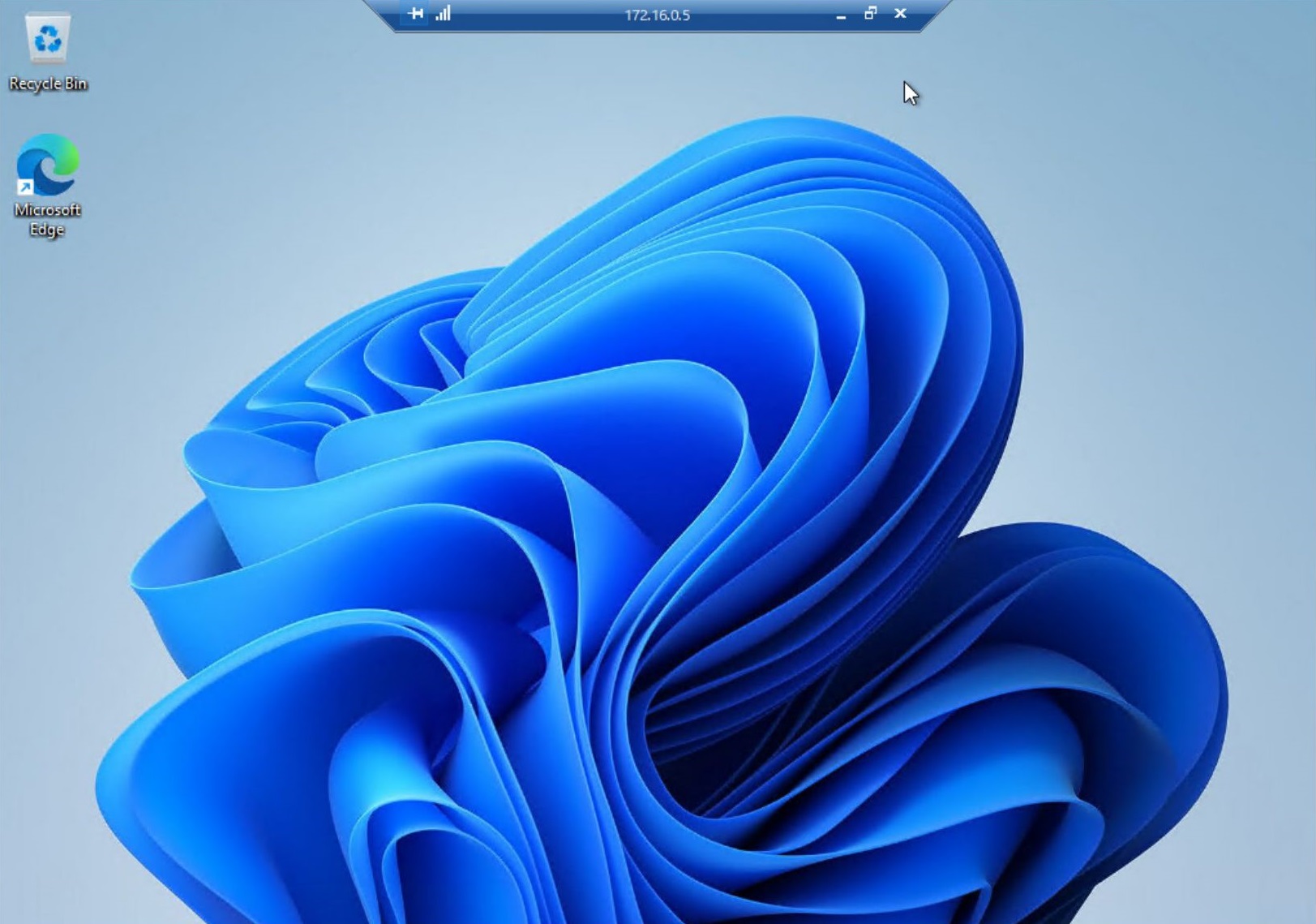The width and height of the screenshot is (1316, 924).
Task: Show connection quality signal info
Action: 444,14
